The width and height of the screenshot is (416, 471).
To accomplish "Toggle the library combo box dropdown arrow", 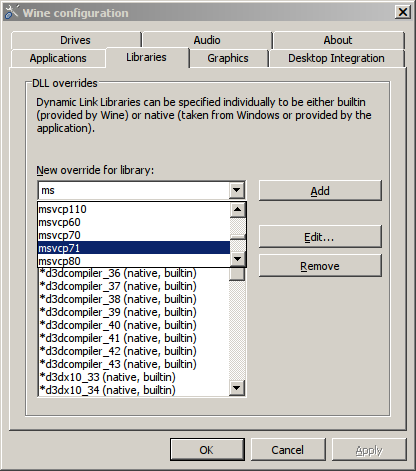I will pos(237,190).
